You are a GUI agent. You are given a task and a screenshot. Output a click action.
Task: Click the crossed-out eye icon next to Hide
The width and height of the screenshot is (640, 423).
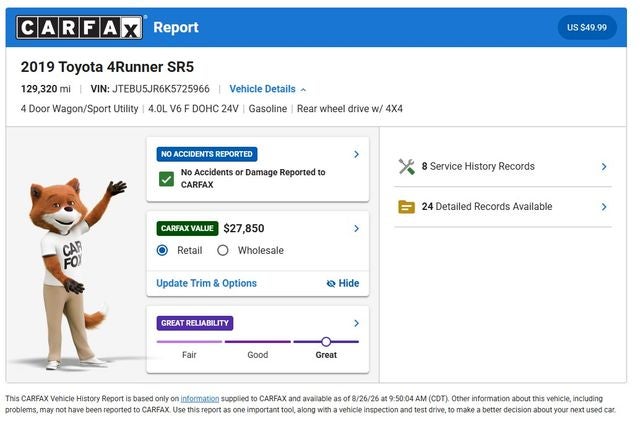(331, 284)
